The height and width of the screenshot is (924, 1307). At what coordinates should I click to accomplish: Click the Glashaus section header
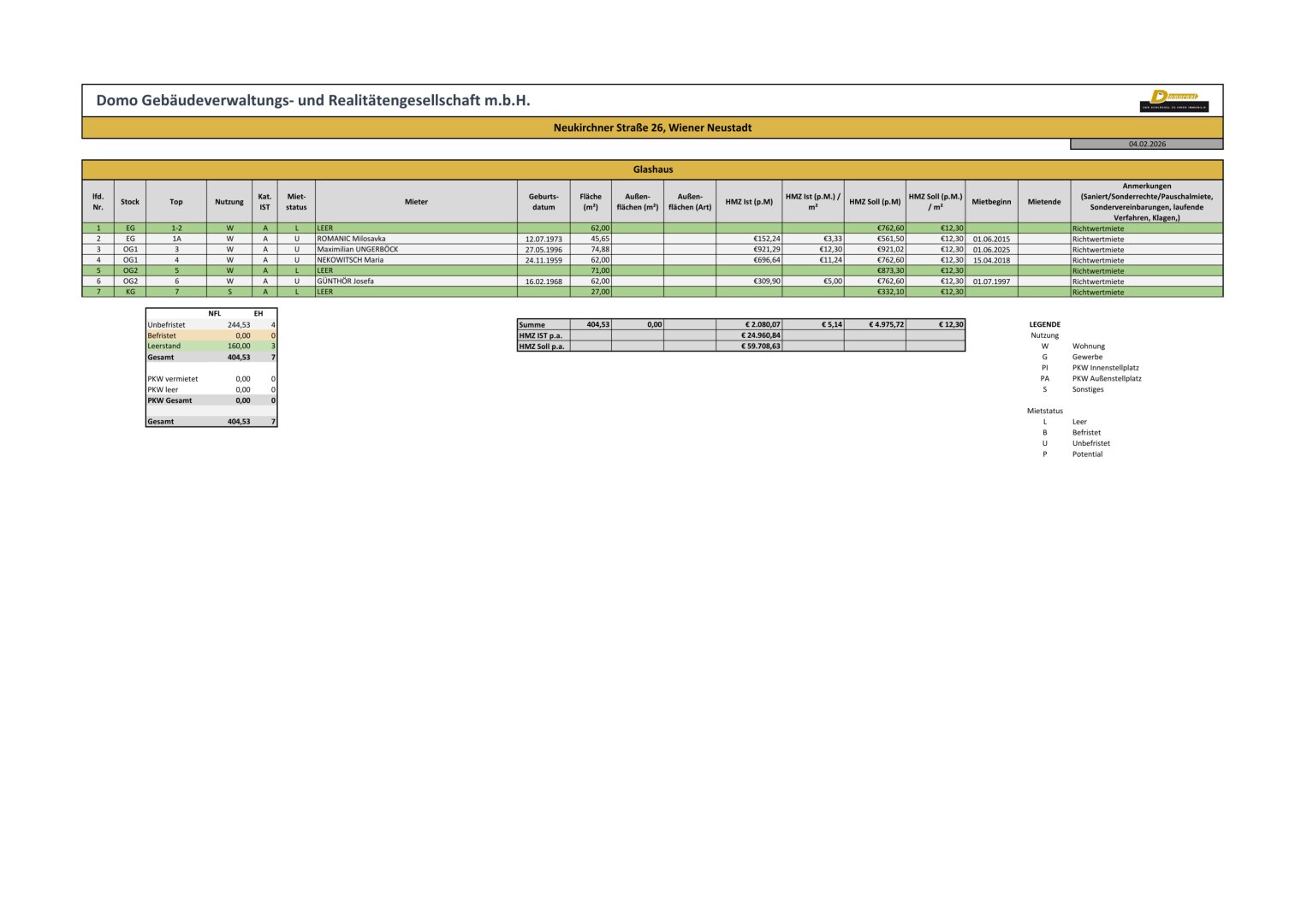click(x=652, y=169)
